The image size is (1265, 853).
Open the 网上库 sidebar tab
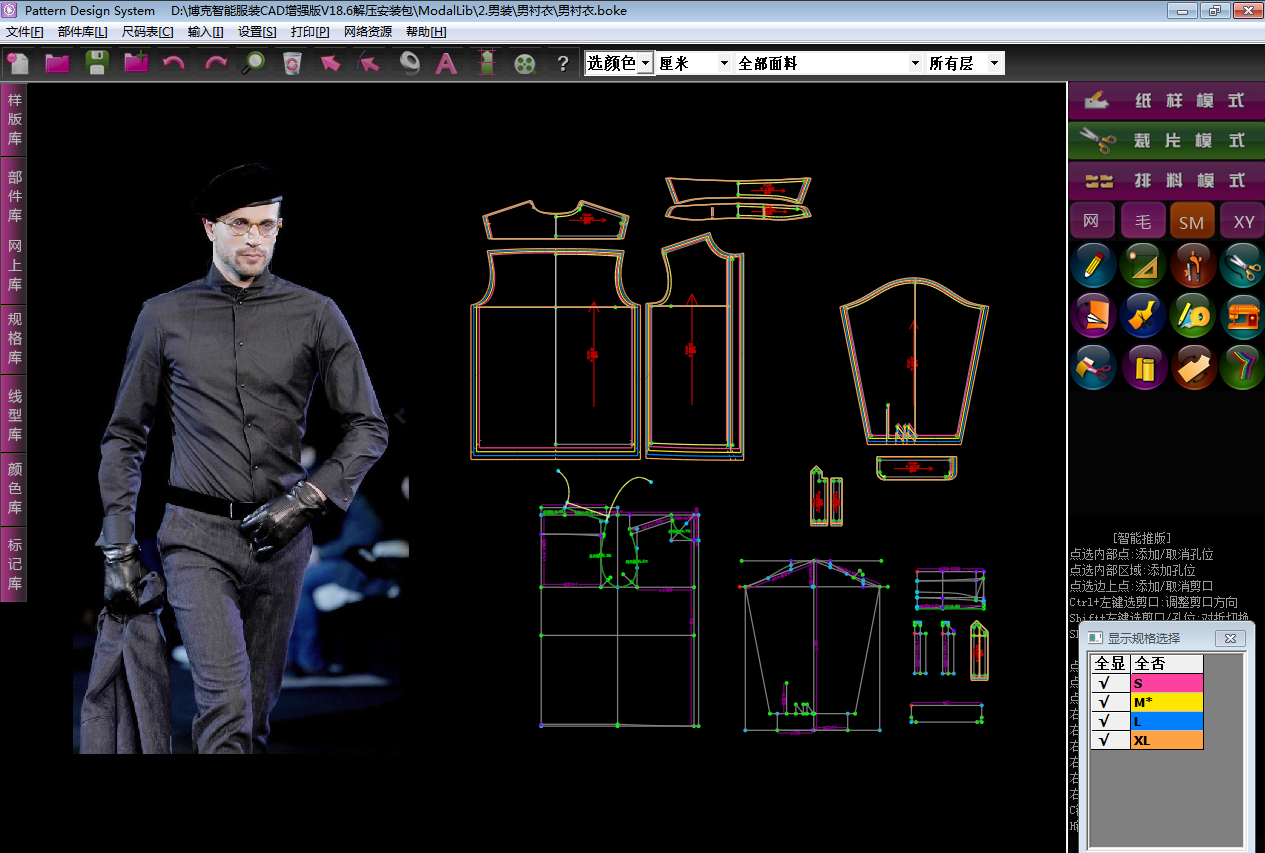[x=14, y=266]
